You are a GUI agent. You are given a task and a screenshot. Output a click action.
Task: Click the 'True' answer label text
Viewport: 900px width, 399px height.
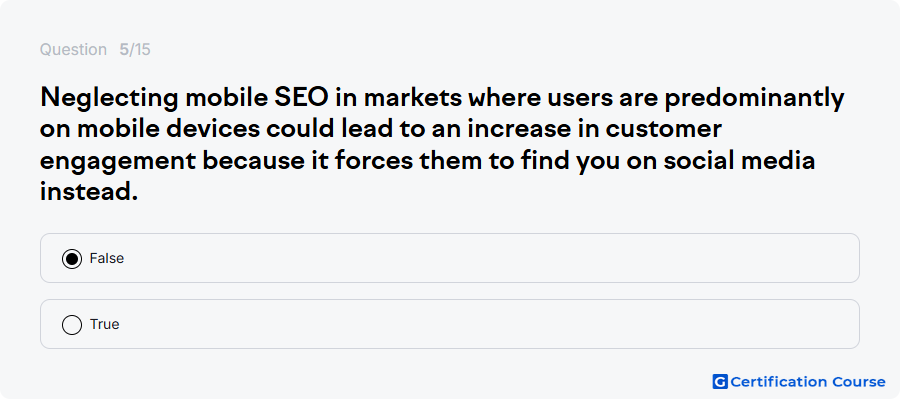point(104,324)
